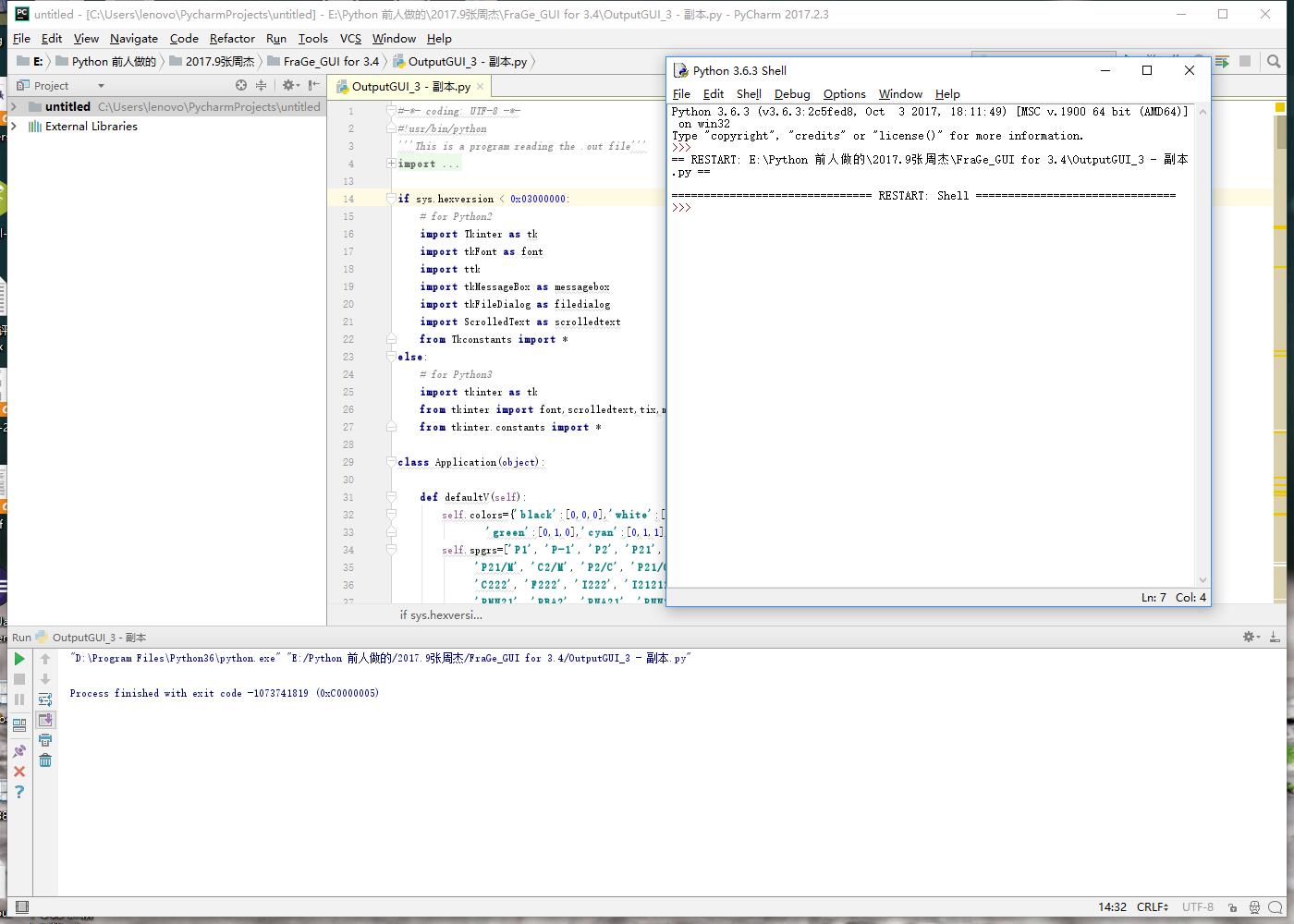Image resolution: width=1294 pixels, height=924 pixels.
Task: Open Project panel gear options
Action: click(x=290, y=85)
